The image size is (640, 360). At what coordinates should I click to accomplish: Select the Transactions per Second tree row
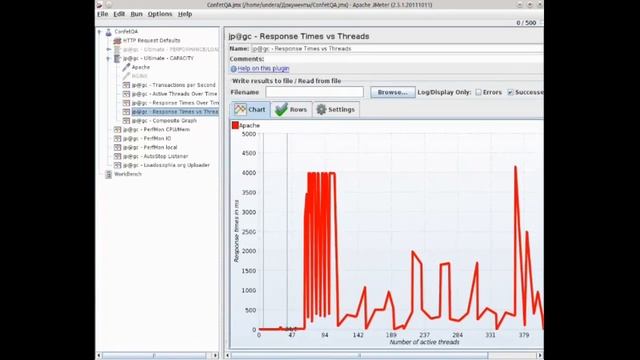tap(173, 85)
